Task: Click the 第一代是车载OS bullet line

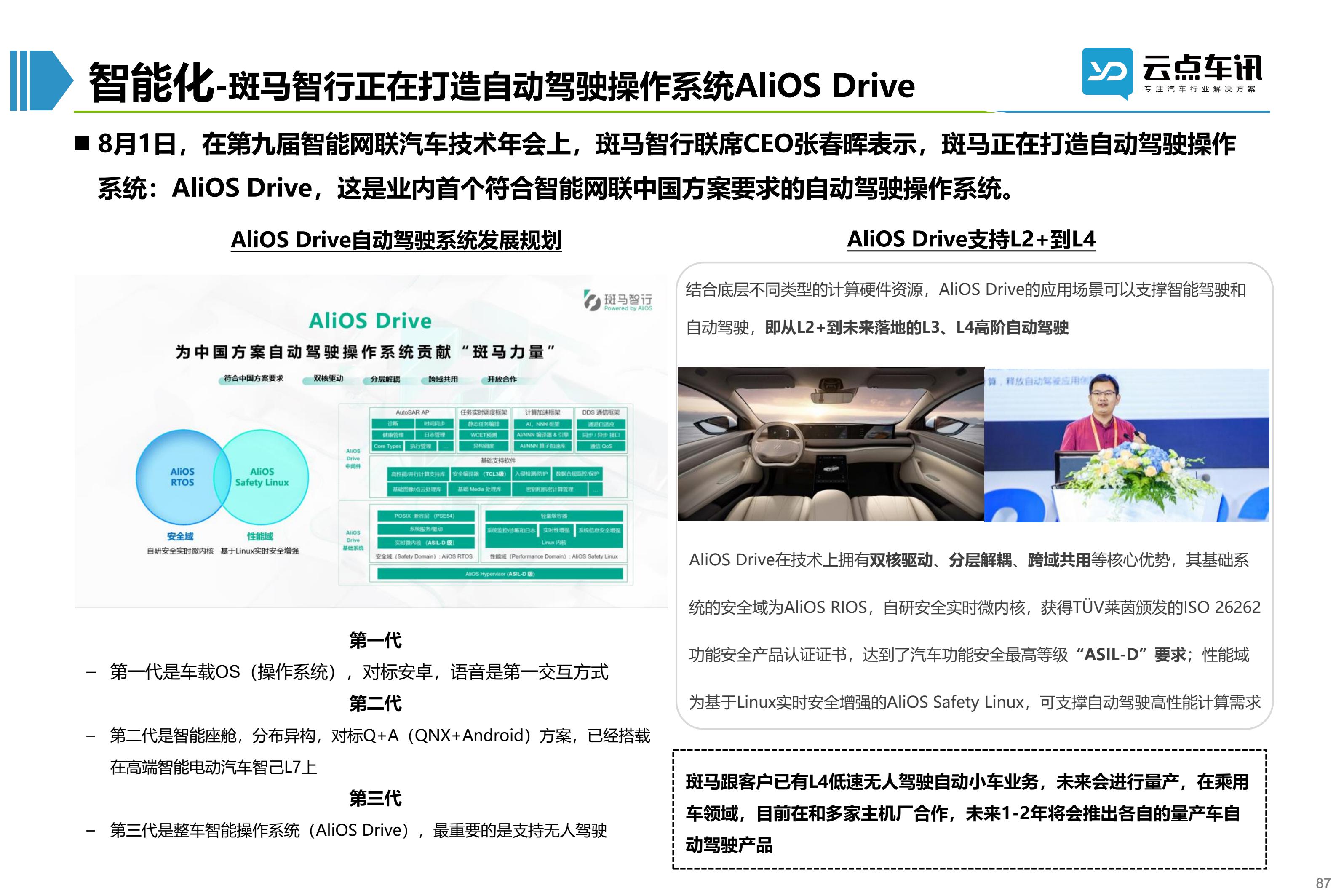Action: [359, 671]
